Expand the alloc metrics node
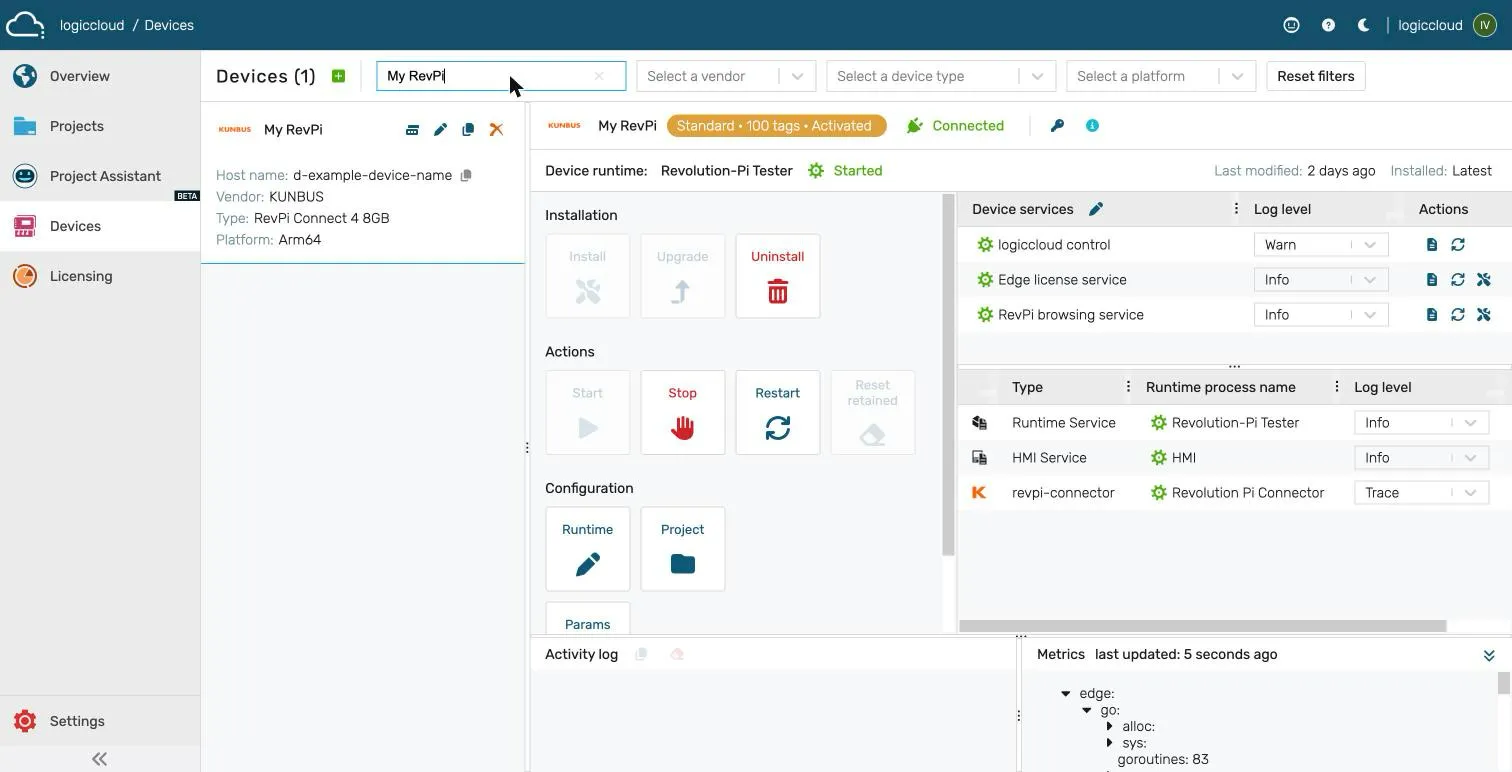The height and width of the screenshot is (772, 1512). 1110,726
